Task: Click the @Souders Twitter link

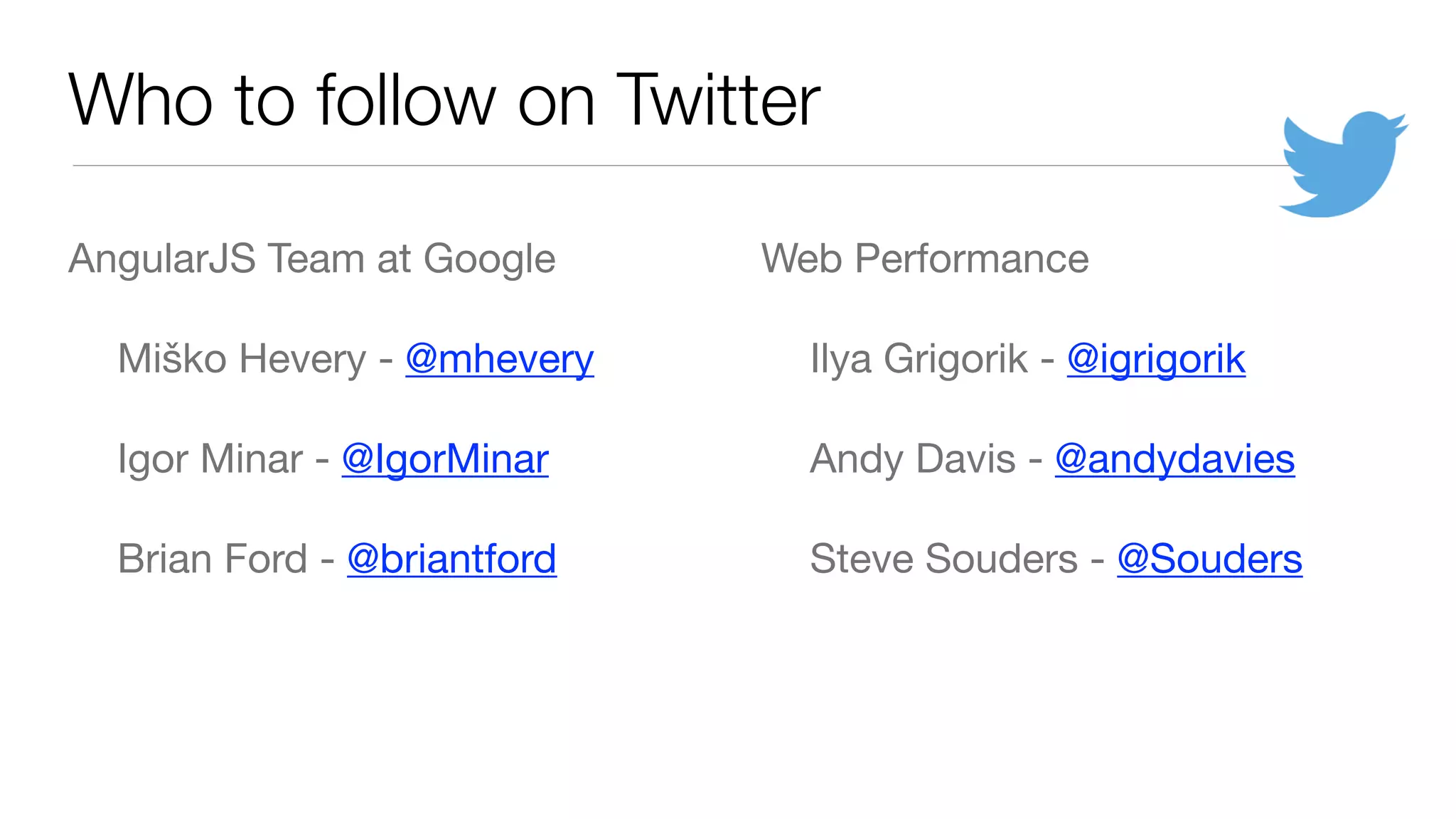Action: (x=1209, y=560)
